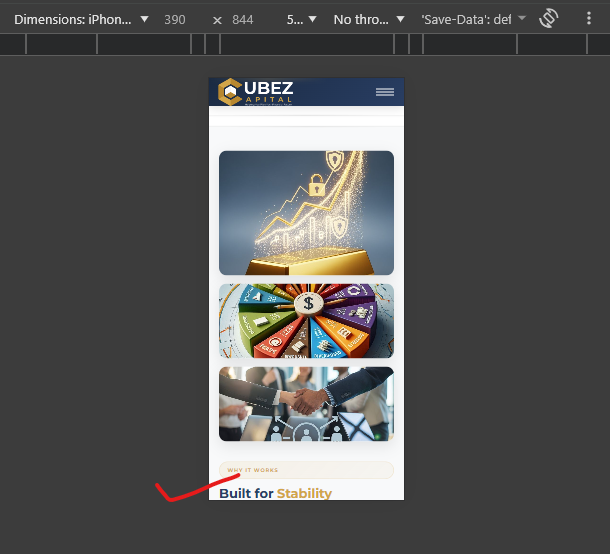Open the Save-Data setting dropdown

click(x=473, y=19)
